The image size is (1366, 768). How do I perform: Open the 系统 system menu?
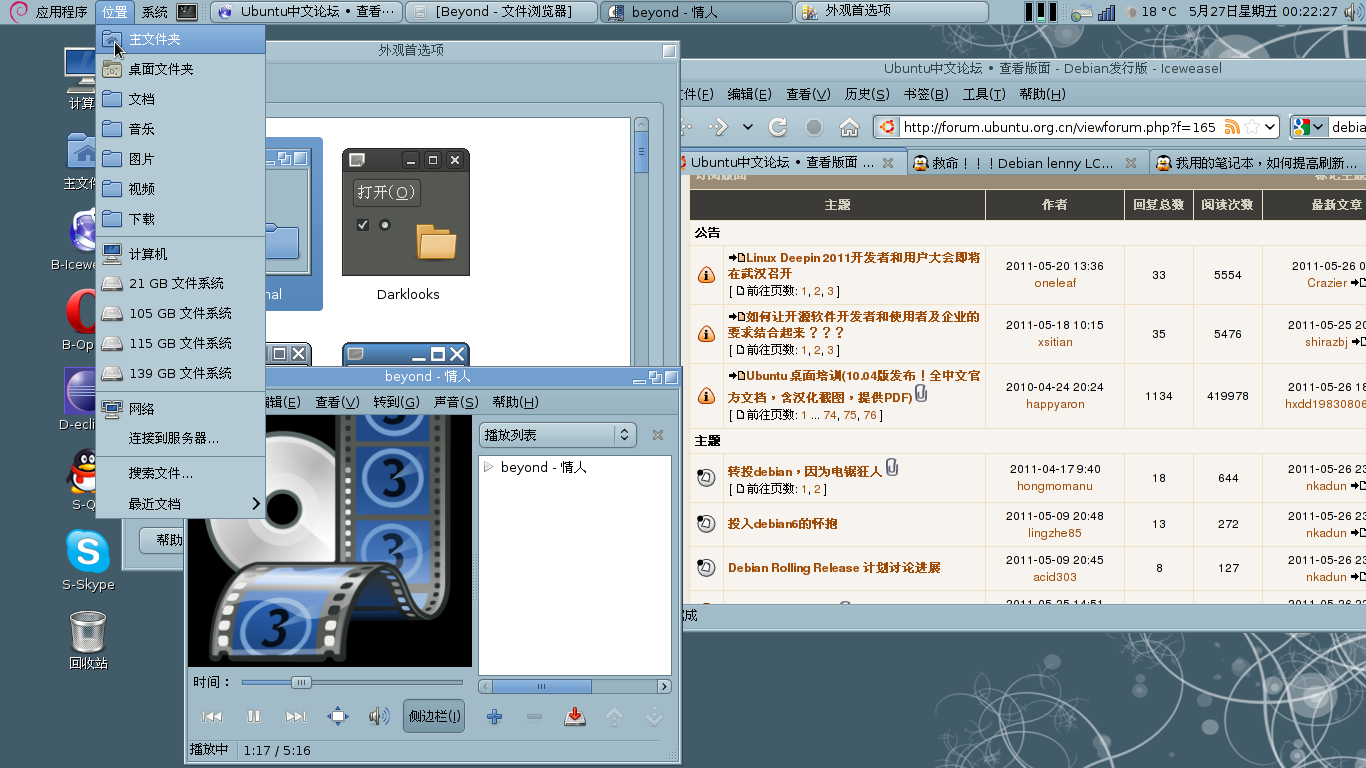click(x=154, y=12)
